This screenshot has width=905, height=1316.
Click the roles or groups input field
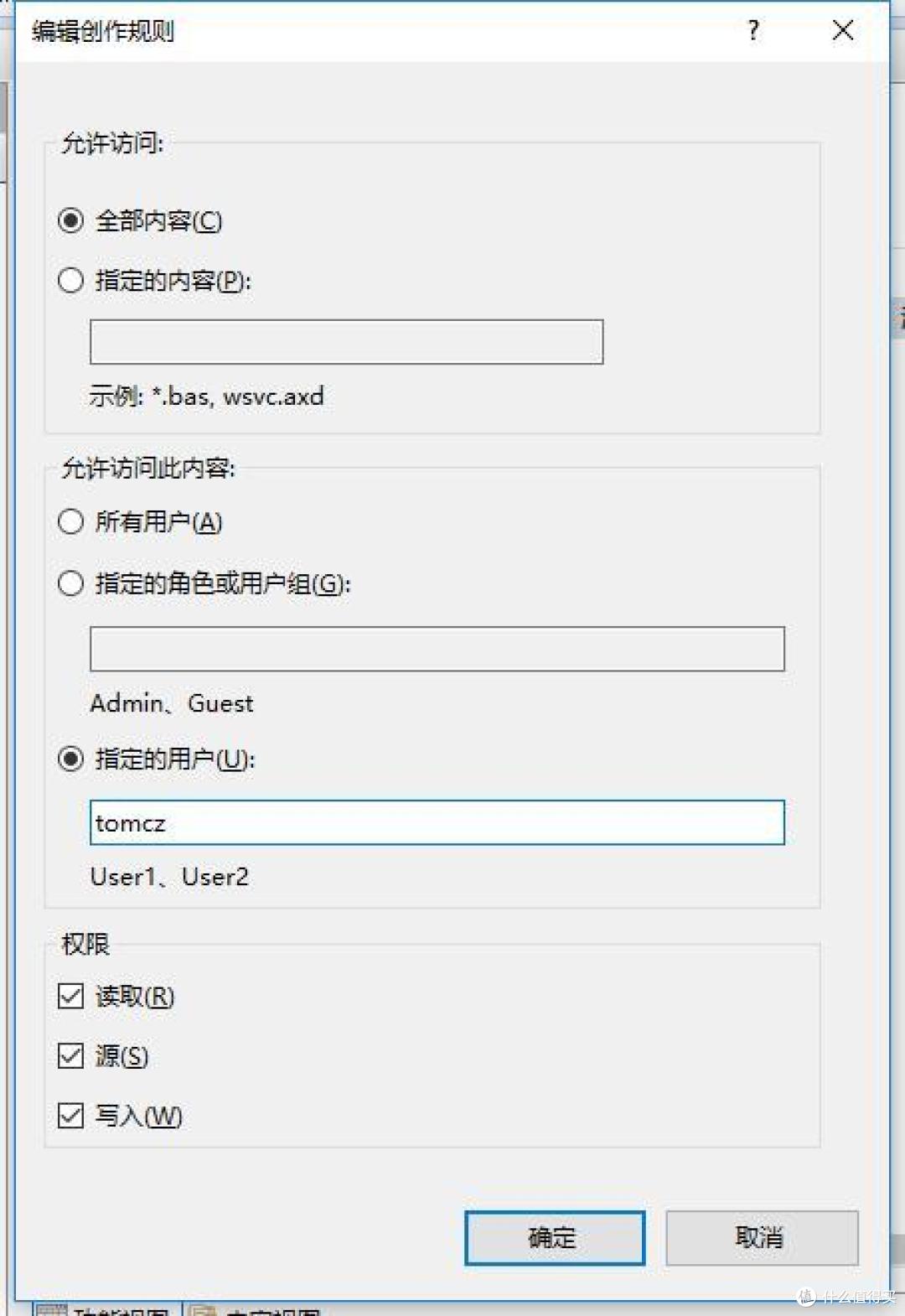(x=436, y=648)
